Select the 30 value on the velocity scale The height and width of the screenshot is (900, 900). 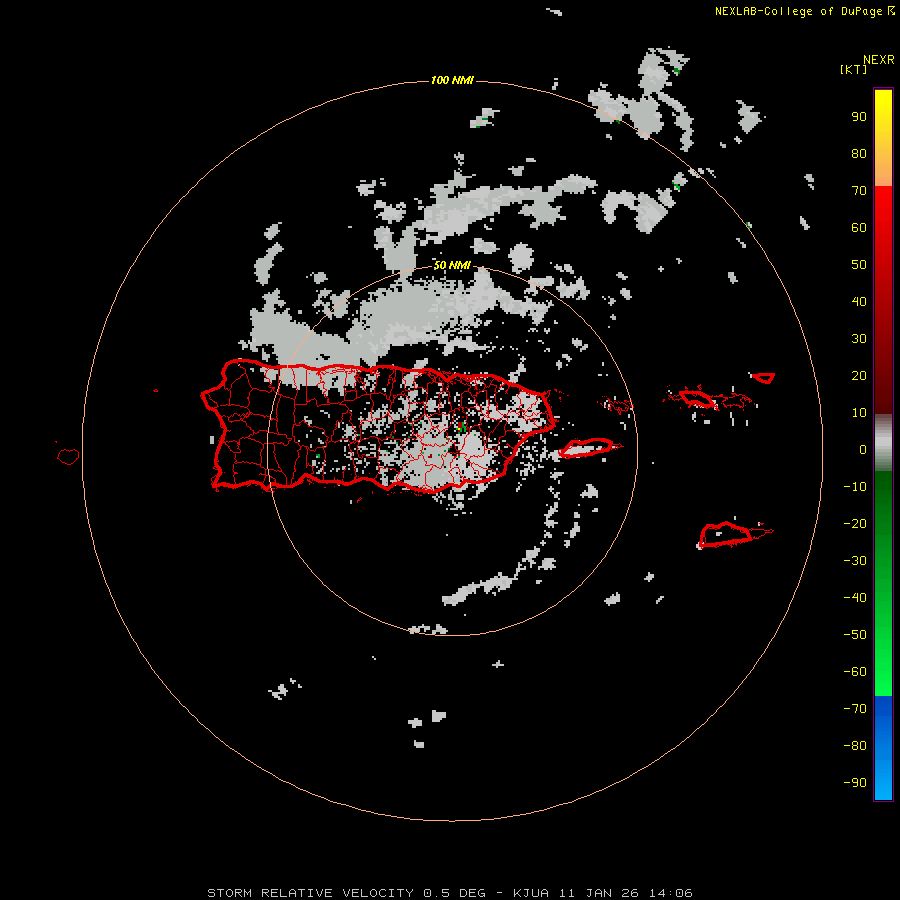click(859, 339)
